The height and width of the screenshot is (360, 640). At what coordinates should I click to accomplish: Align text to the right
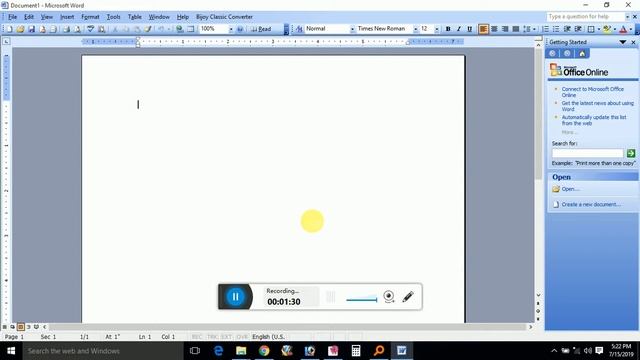[x=505, y=29]
